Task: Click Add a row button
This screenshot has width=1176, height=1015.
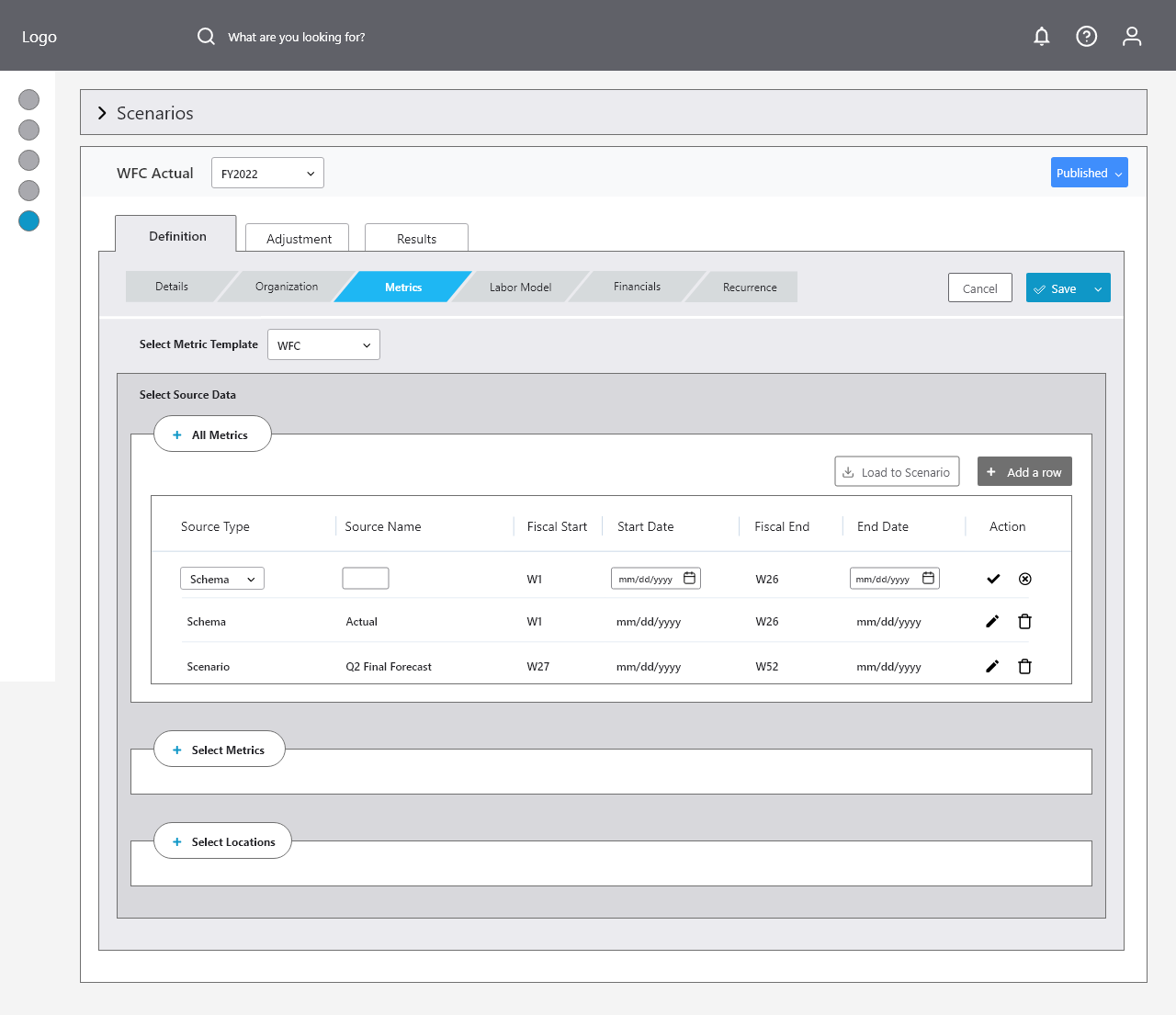Action: coord(1024,471)
